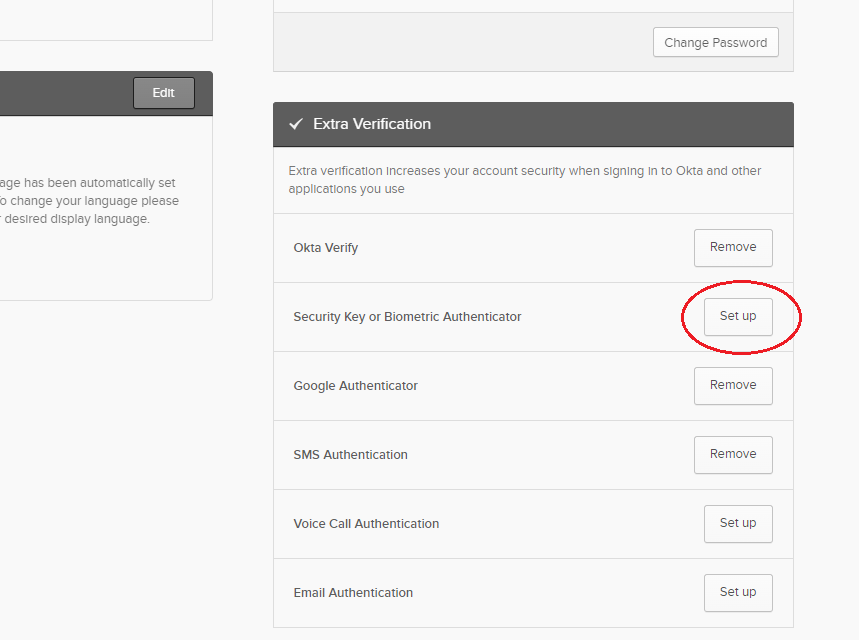
Task: Click the Okta Verify row label
Action: tap(325, 248)
